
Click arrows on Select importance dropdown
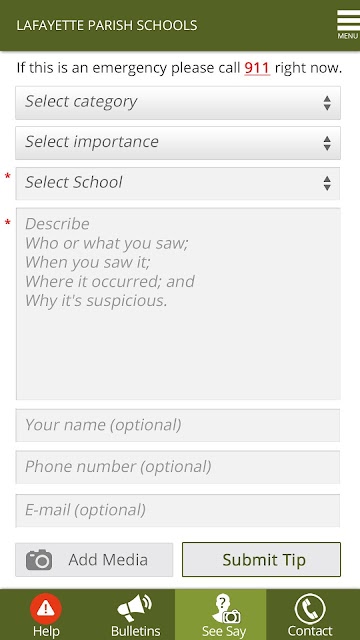[327, 143]
